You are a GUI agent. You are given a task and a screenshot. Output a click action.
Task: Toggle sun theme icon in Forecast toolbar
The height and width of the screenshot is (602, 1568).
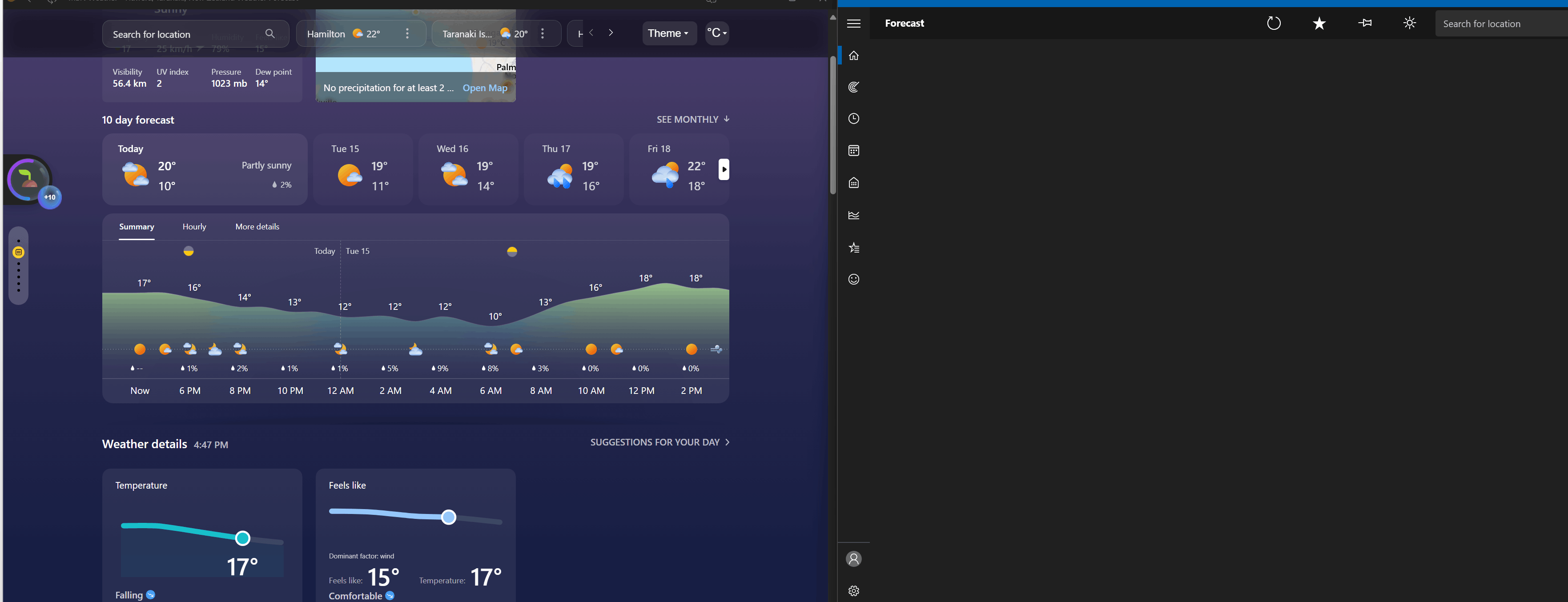pos(1410,23)
